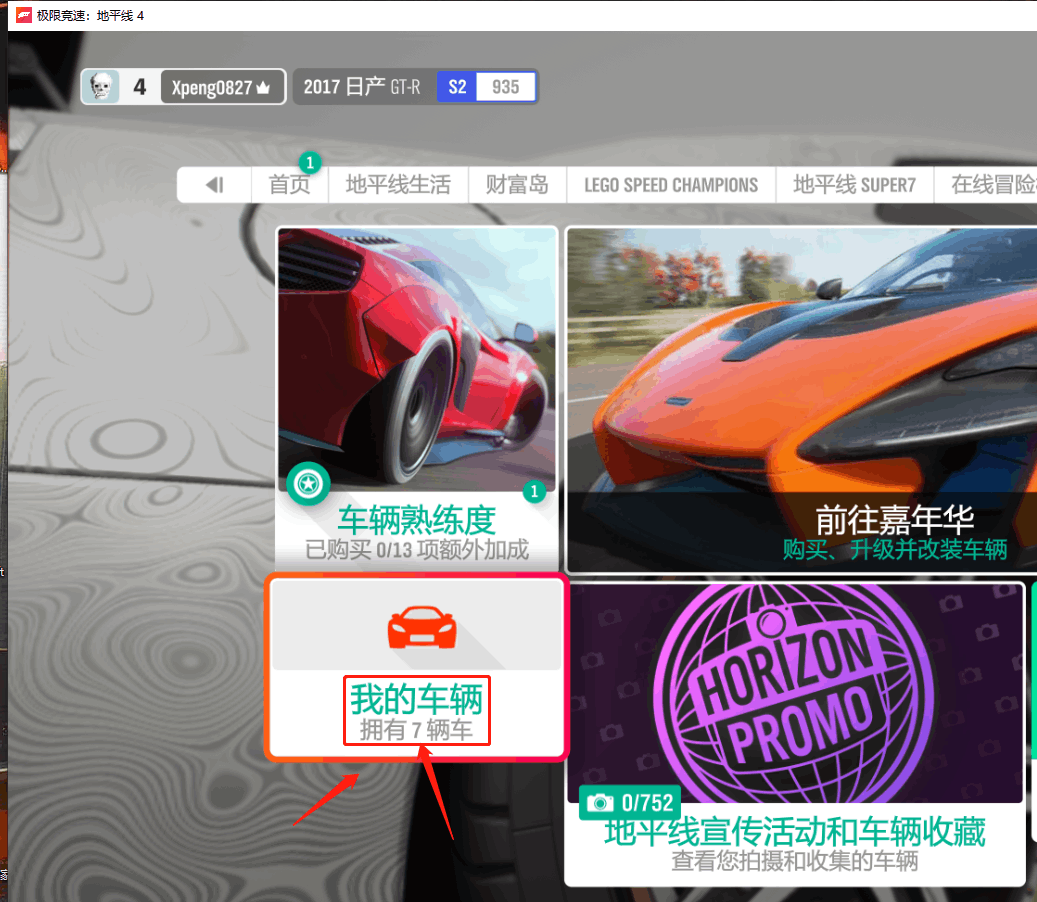Click the number 1 badge on the 车辆熟练度 tile
Viewport: 1037px width, 902px height.
point(534,491)
